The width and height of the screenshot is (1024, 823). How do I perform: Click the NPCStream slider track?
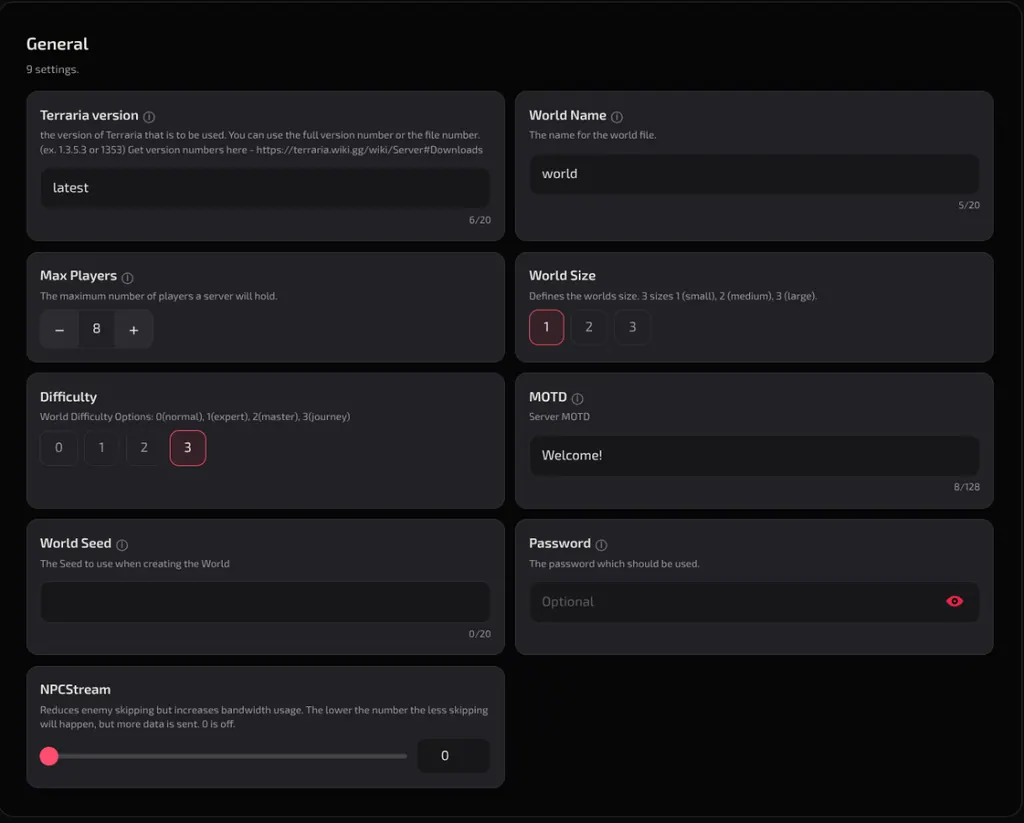coord(224,756)
